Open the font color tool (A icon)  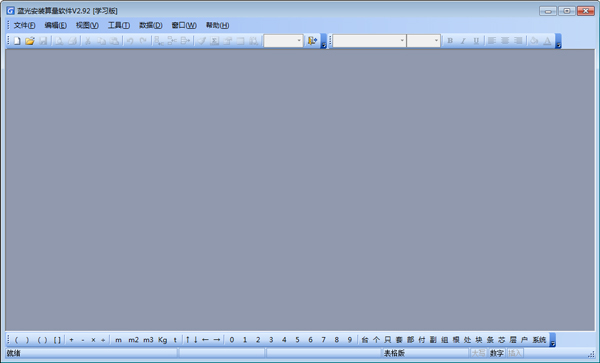(x=547, y=41)
